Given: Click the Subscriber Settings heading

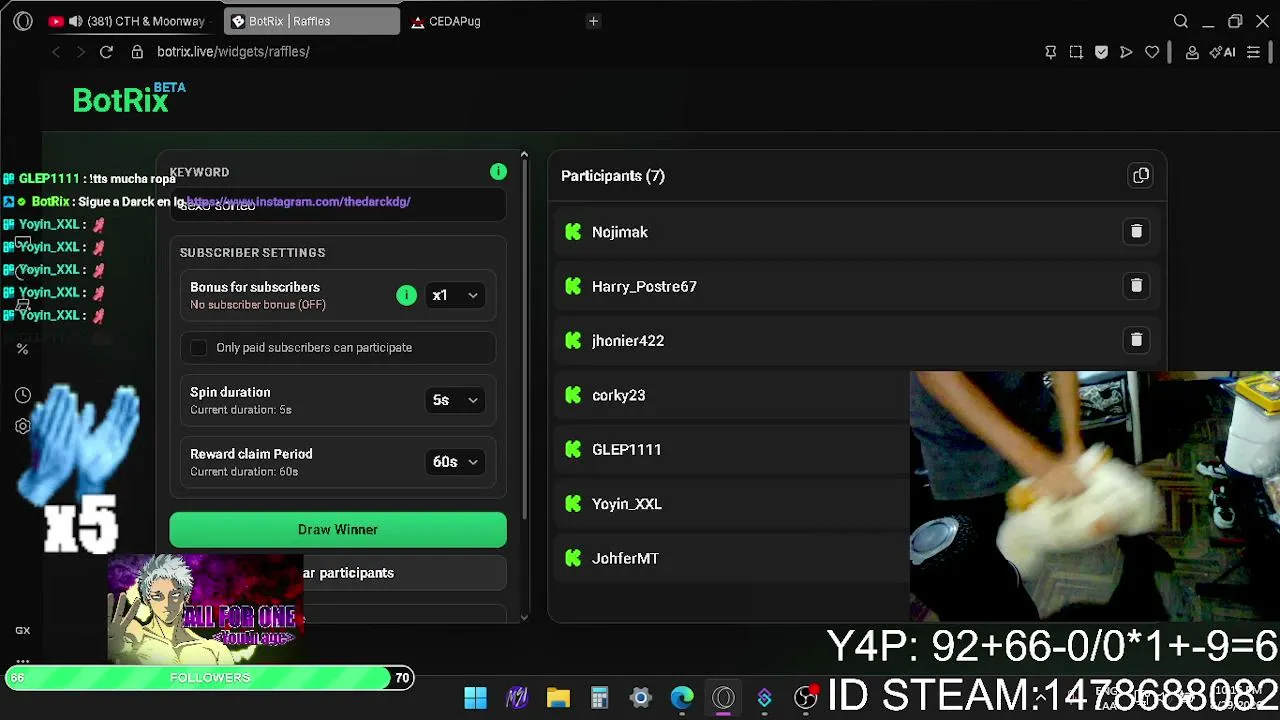Looking at the screenshot, I should [x=252, y=253].
